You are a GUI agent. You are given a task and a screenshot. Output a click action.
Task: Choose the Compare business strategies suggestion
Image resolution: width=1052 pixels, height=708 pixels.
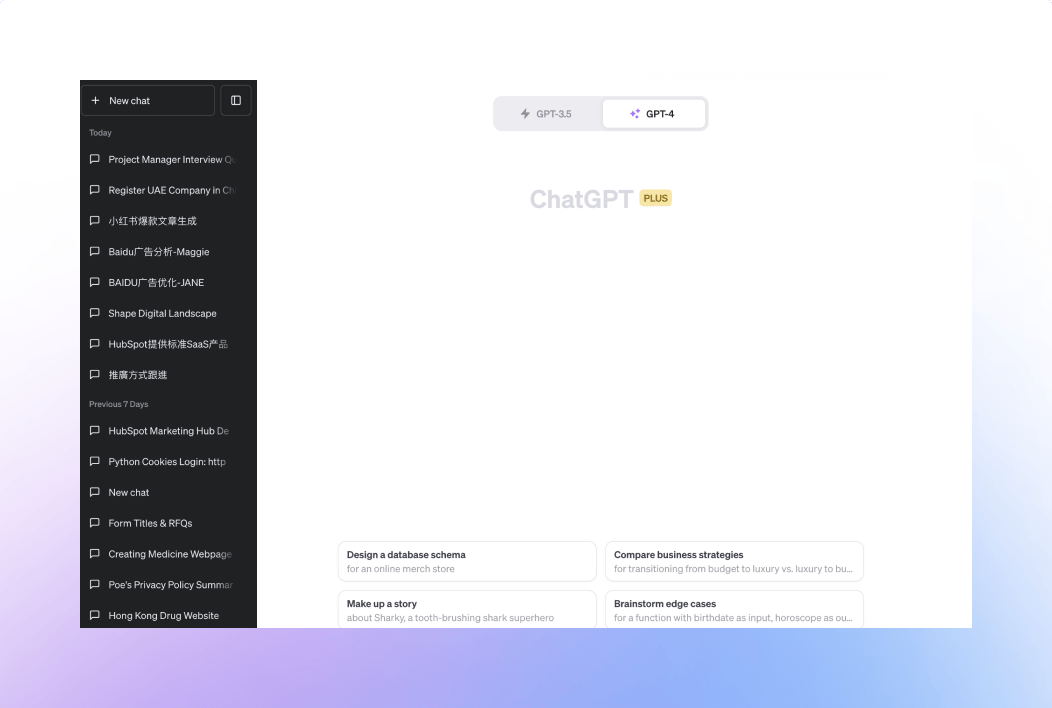[734, 562]
